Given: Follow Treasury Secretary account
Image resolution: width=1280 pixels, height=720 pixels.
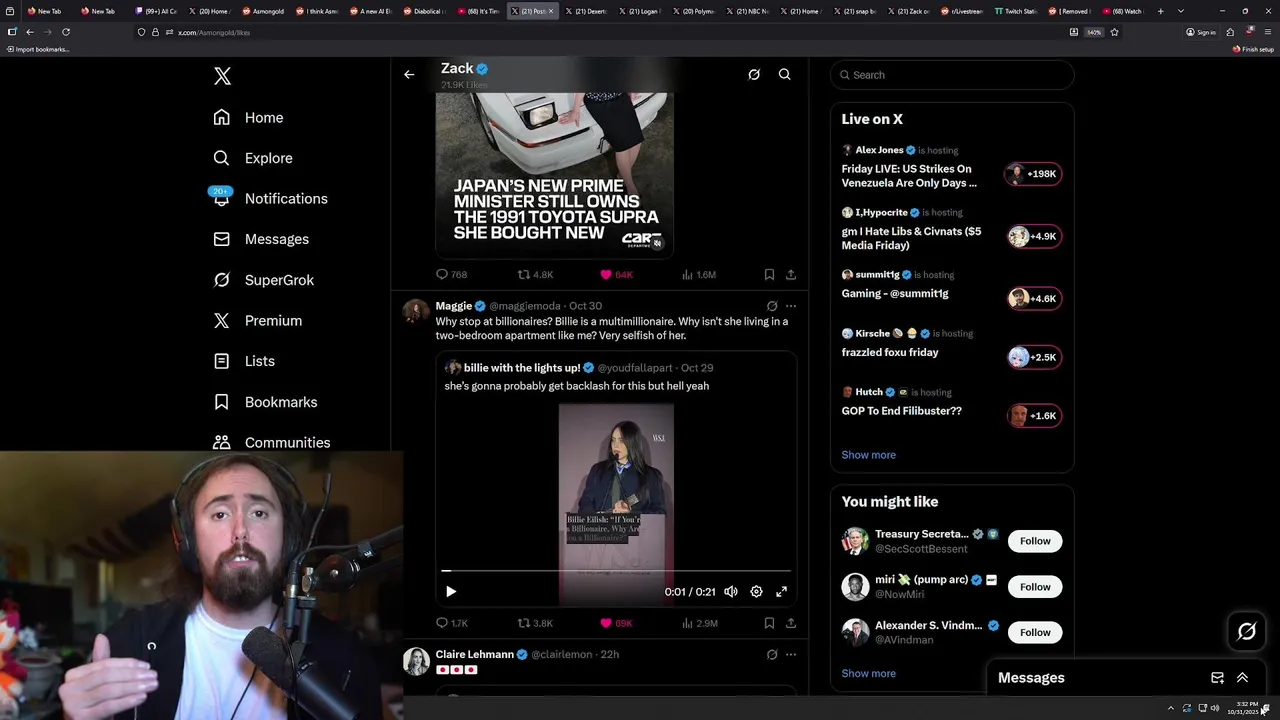Looking at the screenshot, I should 1035,541.
